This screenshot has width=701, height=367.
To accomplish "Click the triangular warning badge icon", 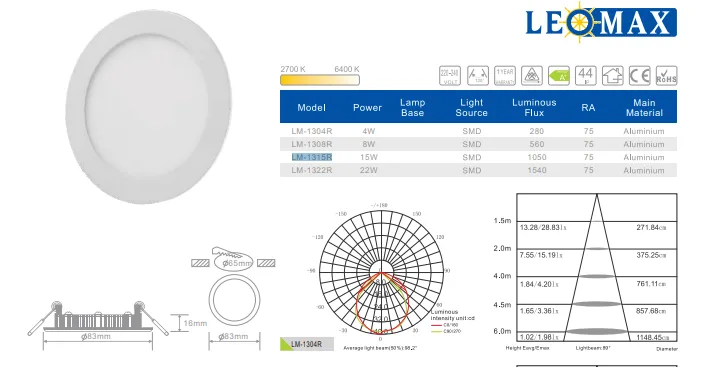I will (532, 75).
